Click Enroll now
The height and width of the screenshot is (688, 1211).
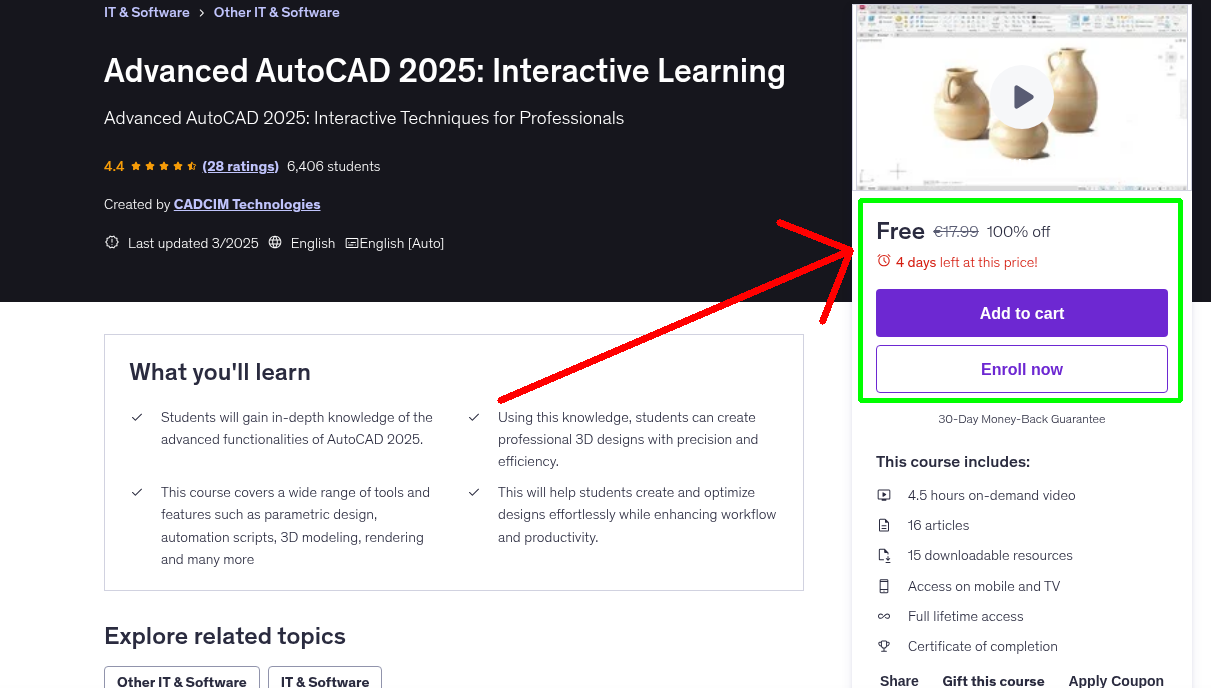point(1021,368)
